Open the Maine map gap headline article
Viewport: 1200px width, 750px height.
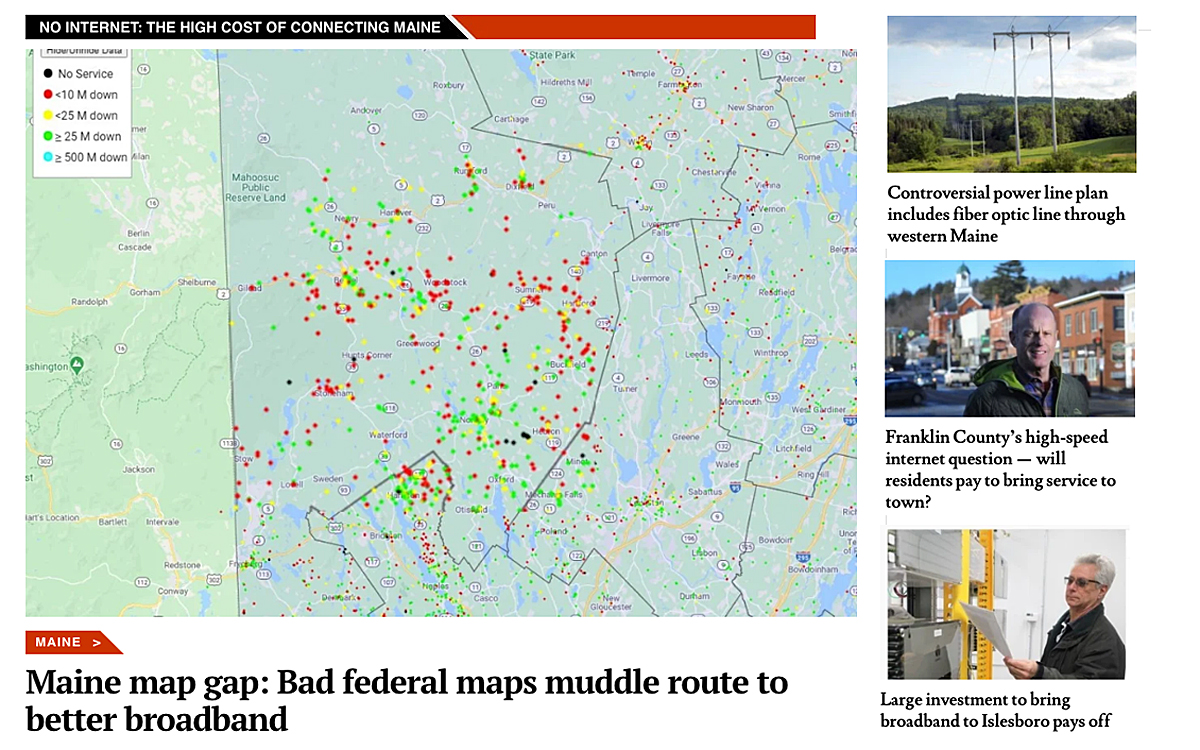406,700
